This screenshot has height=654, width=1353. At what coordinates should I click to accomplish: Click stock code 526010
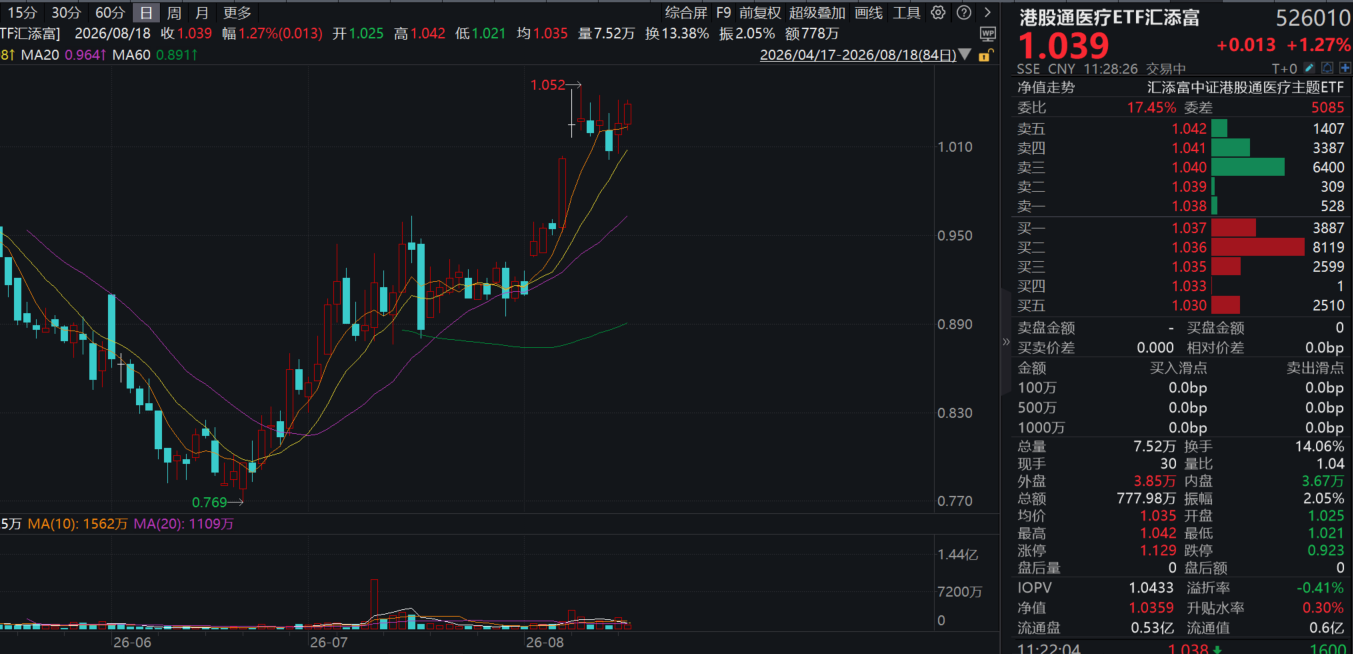coord(1312,17)
